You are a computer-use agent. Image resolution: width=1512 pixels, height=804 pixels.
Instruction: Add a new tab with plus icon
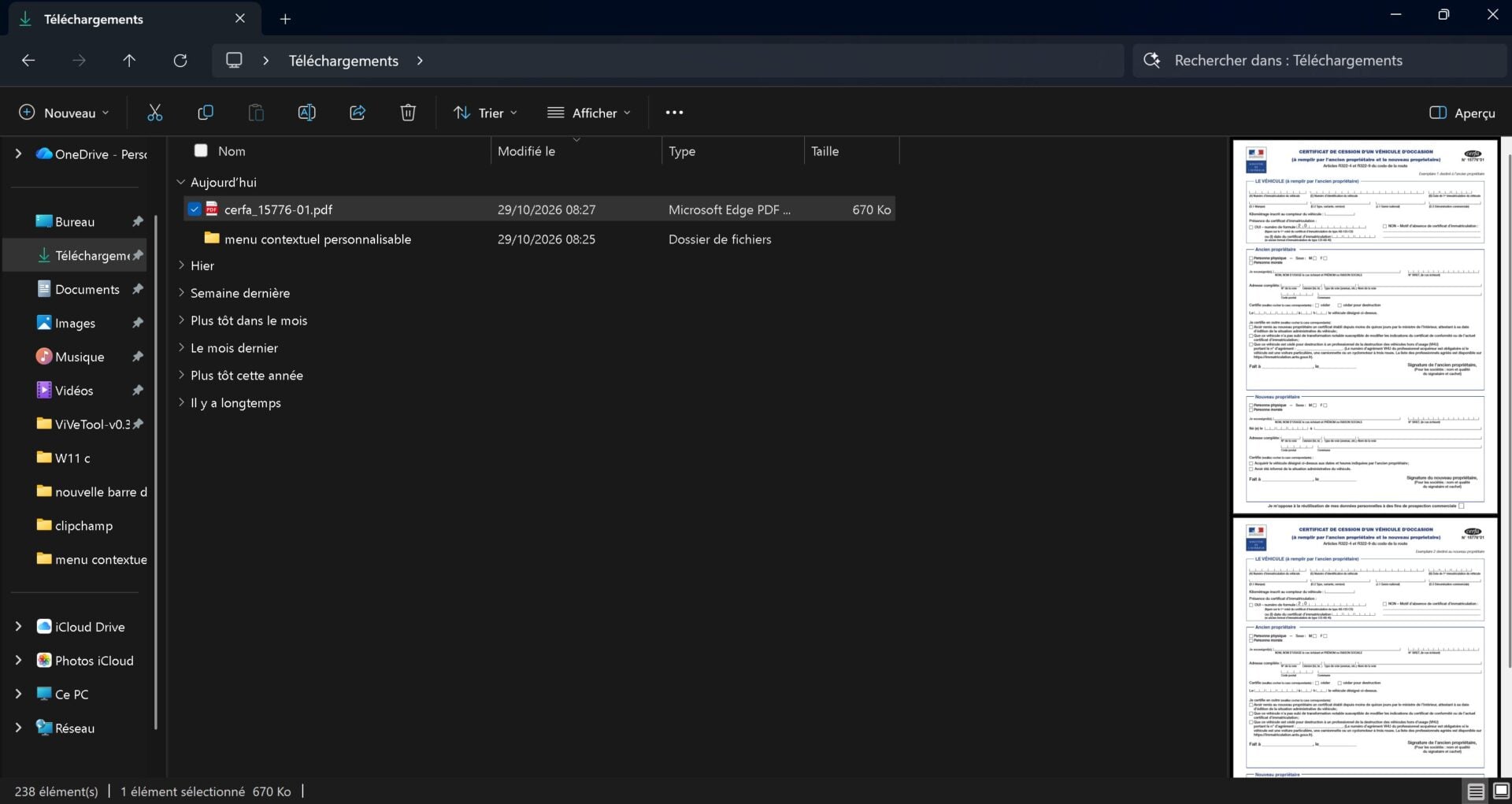pyautogui.click(x=285, y=19)
